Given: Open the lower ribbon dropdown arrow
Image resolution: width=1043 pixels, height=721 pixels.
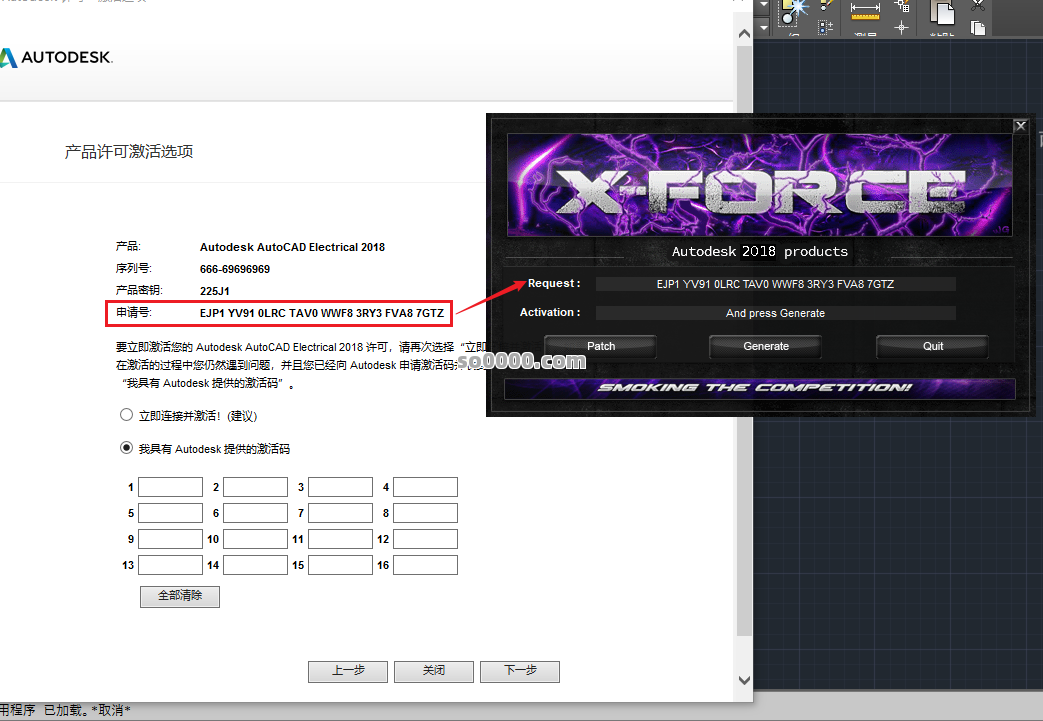Looking at the screenshot, I should (764, 28).
